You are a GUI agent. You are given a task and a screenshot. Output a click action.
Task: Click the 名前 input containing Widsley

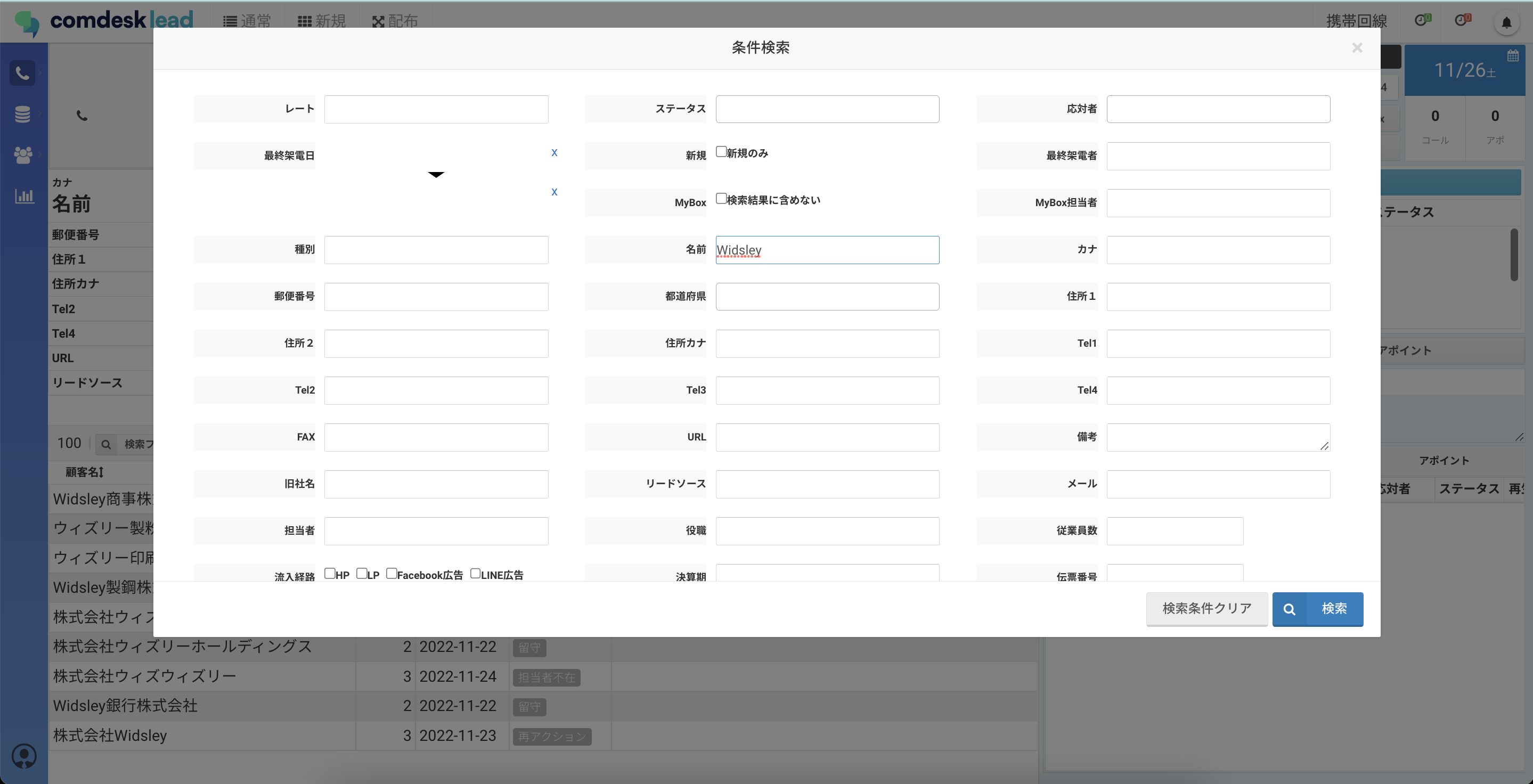[827, 250]
